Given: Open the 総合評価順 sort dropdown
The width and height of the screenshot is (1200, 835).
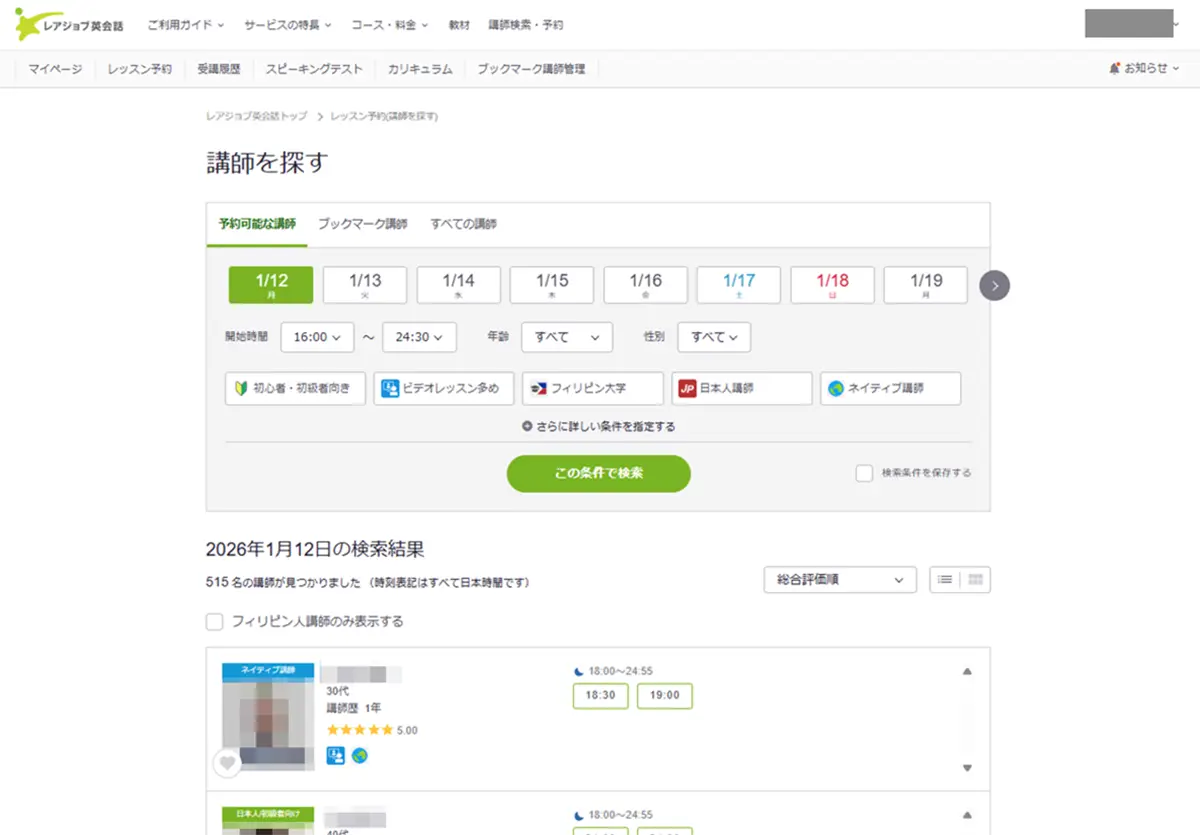Looking at the screenshot, I should click(x=839, y=580).
